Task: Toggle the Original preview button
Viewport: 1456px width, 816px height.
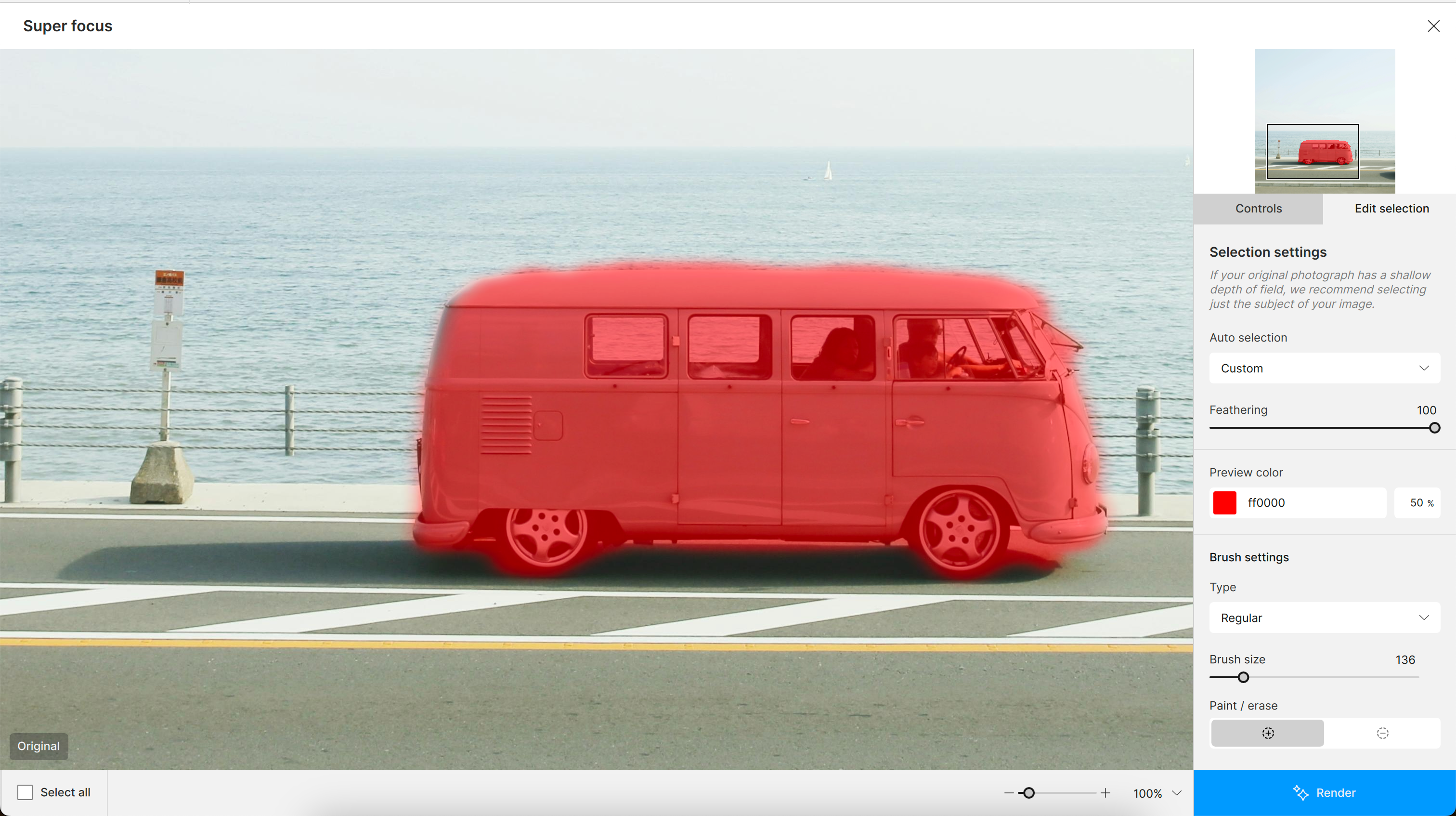Action: pyautogui.click(x=39, y=746)
